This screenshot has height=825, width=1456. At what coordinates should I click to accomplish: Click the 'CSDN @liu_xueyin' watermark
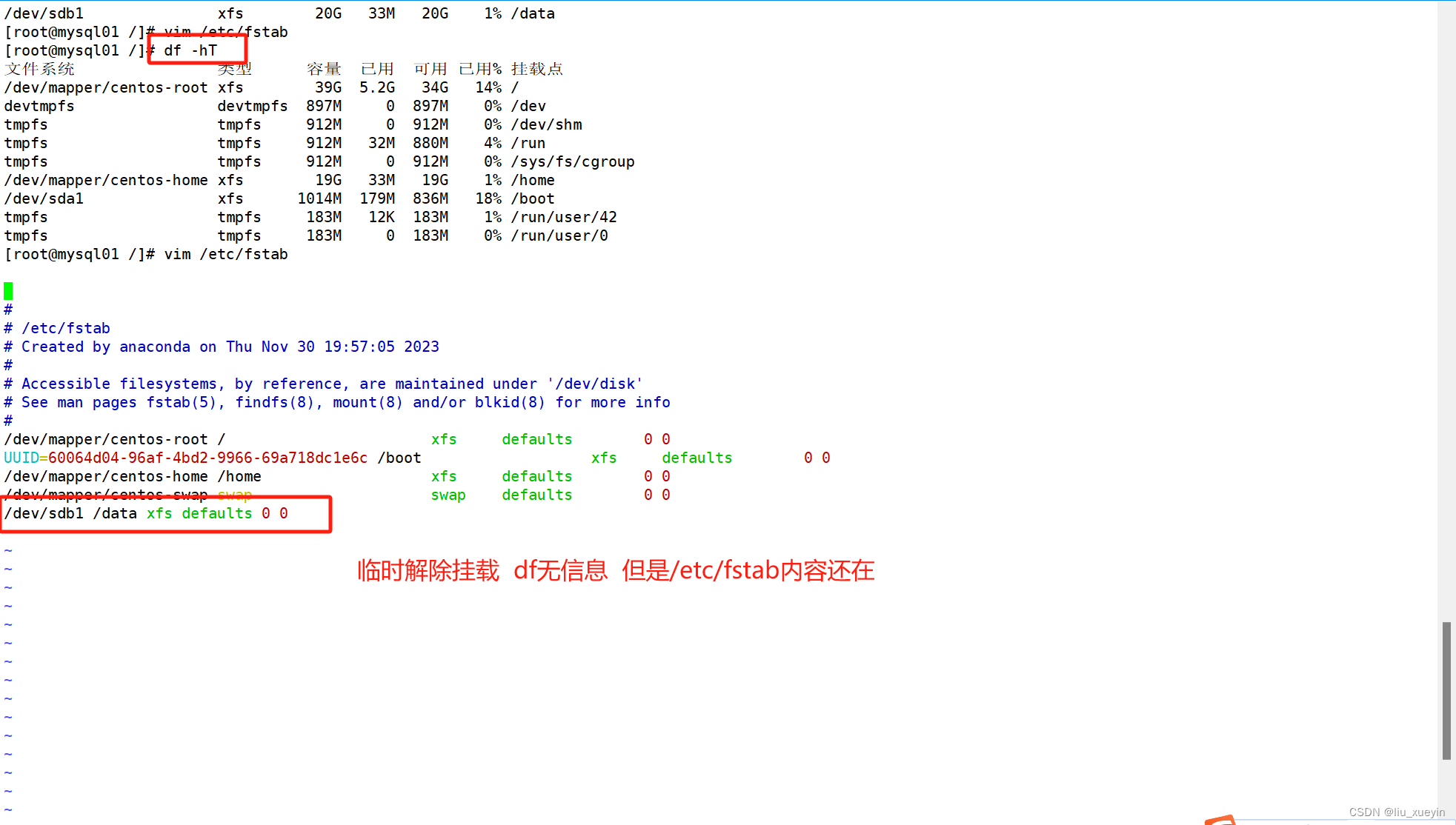(1396, 812)
